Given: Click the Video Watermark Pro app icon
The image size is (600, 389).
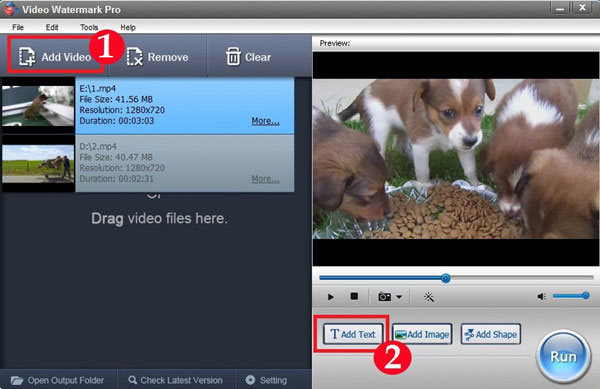Looking at the screenshot, I should point(11,8).
